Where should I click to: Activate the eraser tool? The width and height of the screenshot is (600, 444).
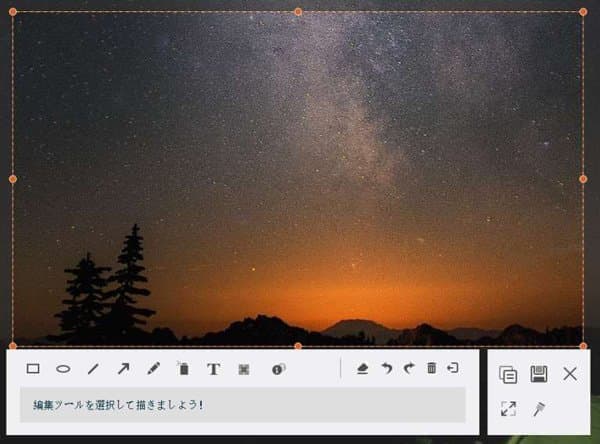point(362,369)
